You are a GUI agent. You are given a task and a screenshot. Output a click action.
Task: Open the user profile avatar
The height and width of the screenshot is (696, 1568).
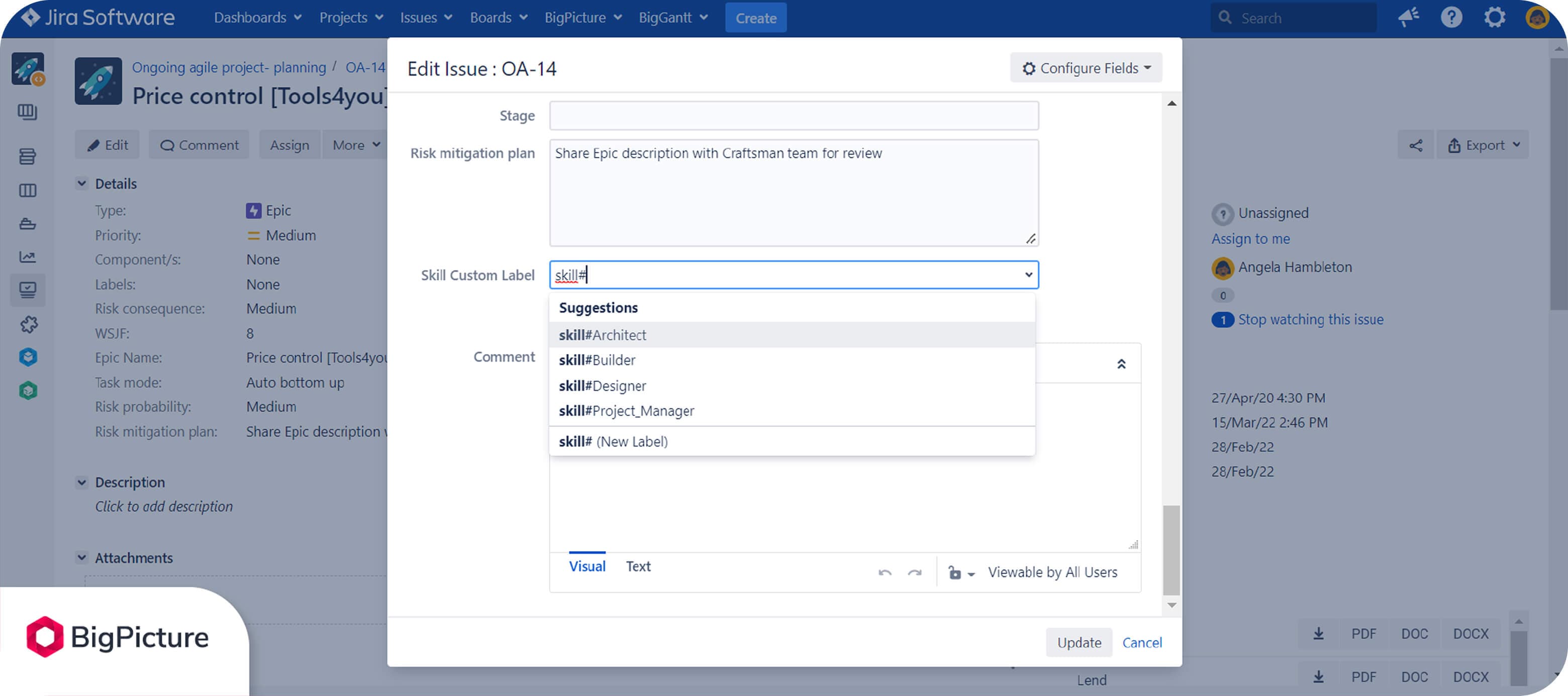pyautogui.click(x=1537, y=17)
